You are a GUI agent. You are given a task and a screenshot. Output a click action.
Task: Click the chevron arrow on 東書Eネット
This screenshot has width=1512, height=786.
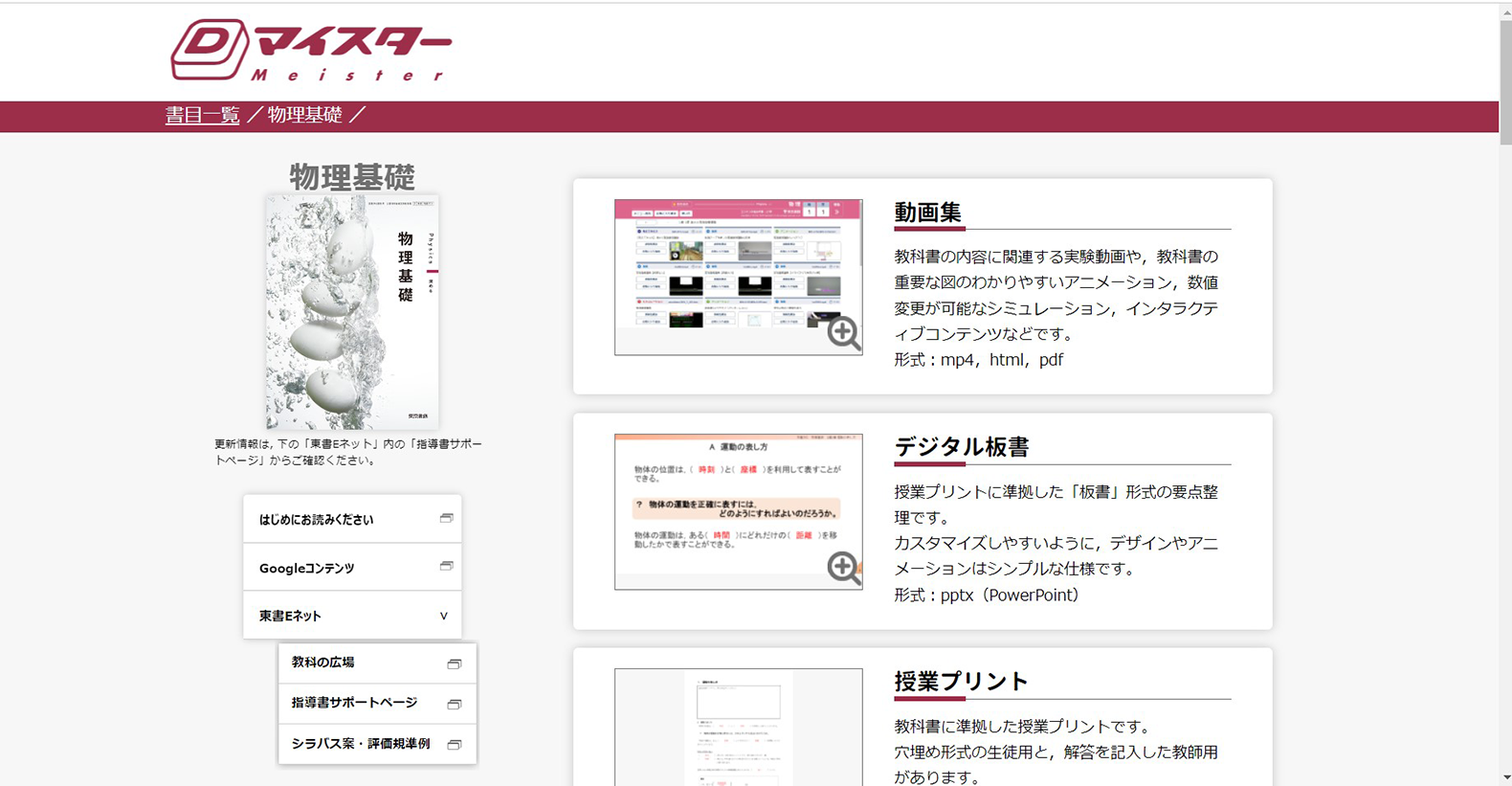pos(443,616)
